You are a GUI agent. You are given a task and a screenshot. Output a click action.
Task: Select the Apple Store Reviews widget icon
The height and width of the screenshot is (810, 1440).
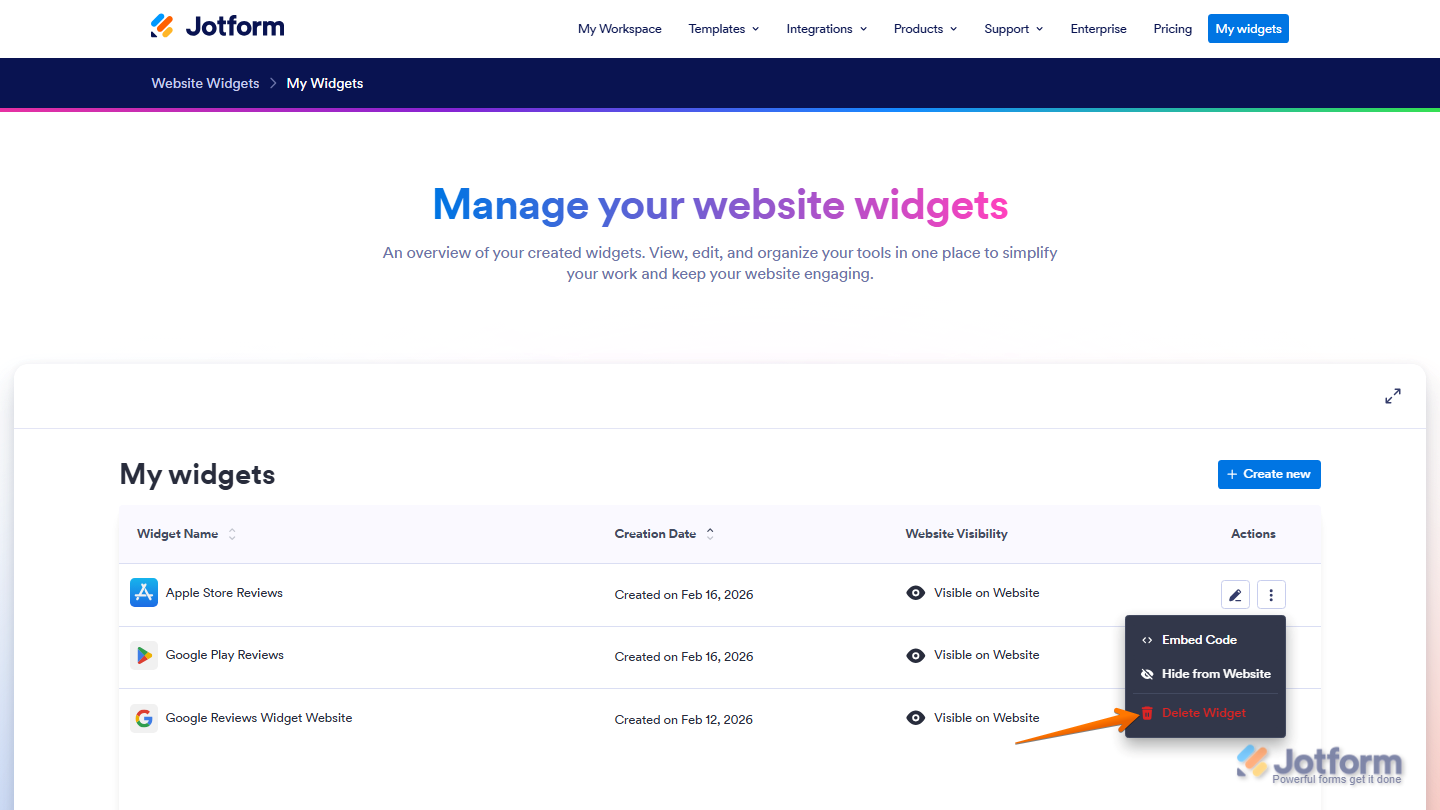(143, 592)
